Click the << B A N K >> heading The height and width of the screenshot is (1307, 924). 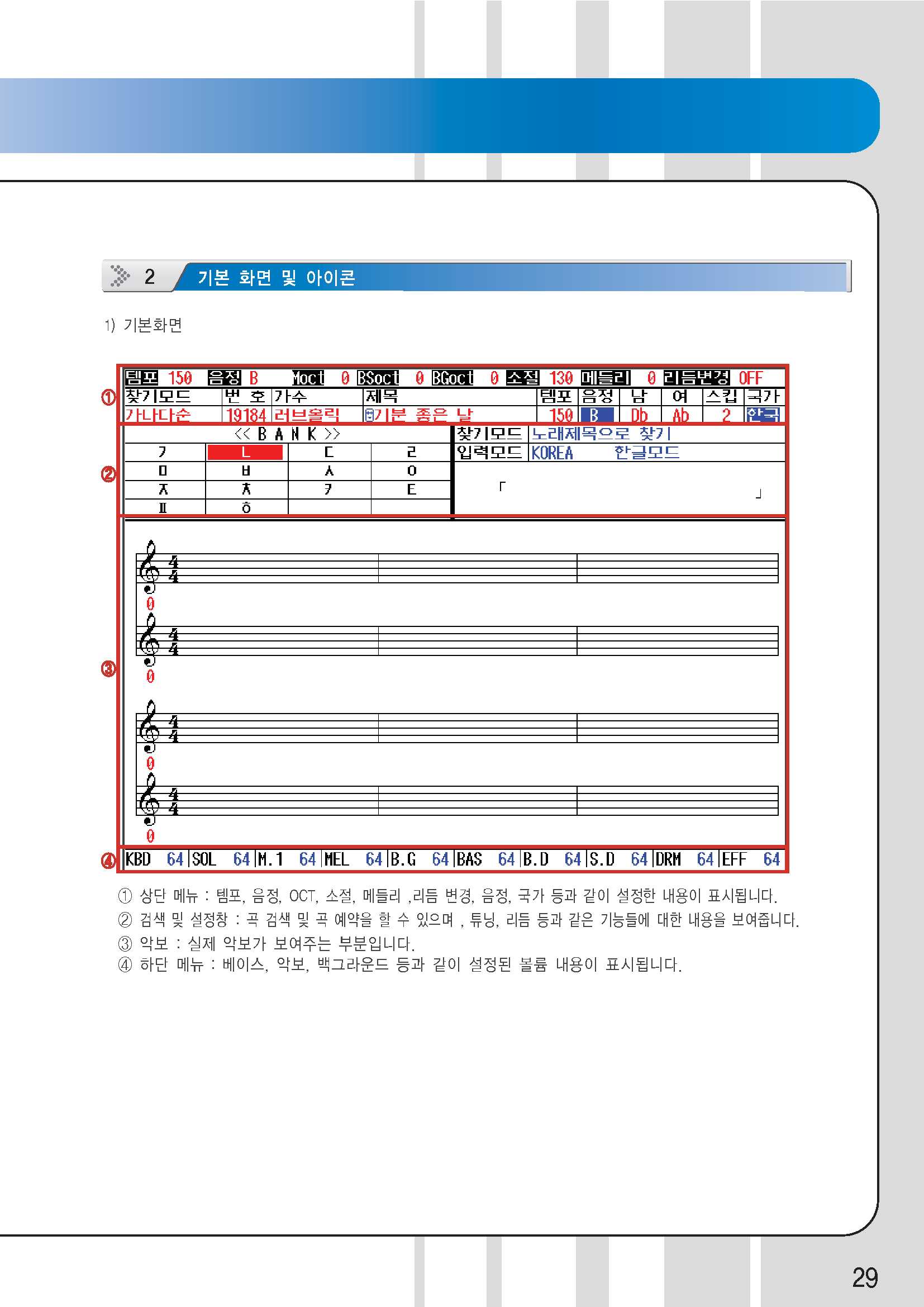tap(287, 434)
